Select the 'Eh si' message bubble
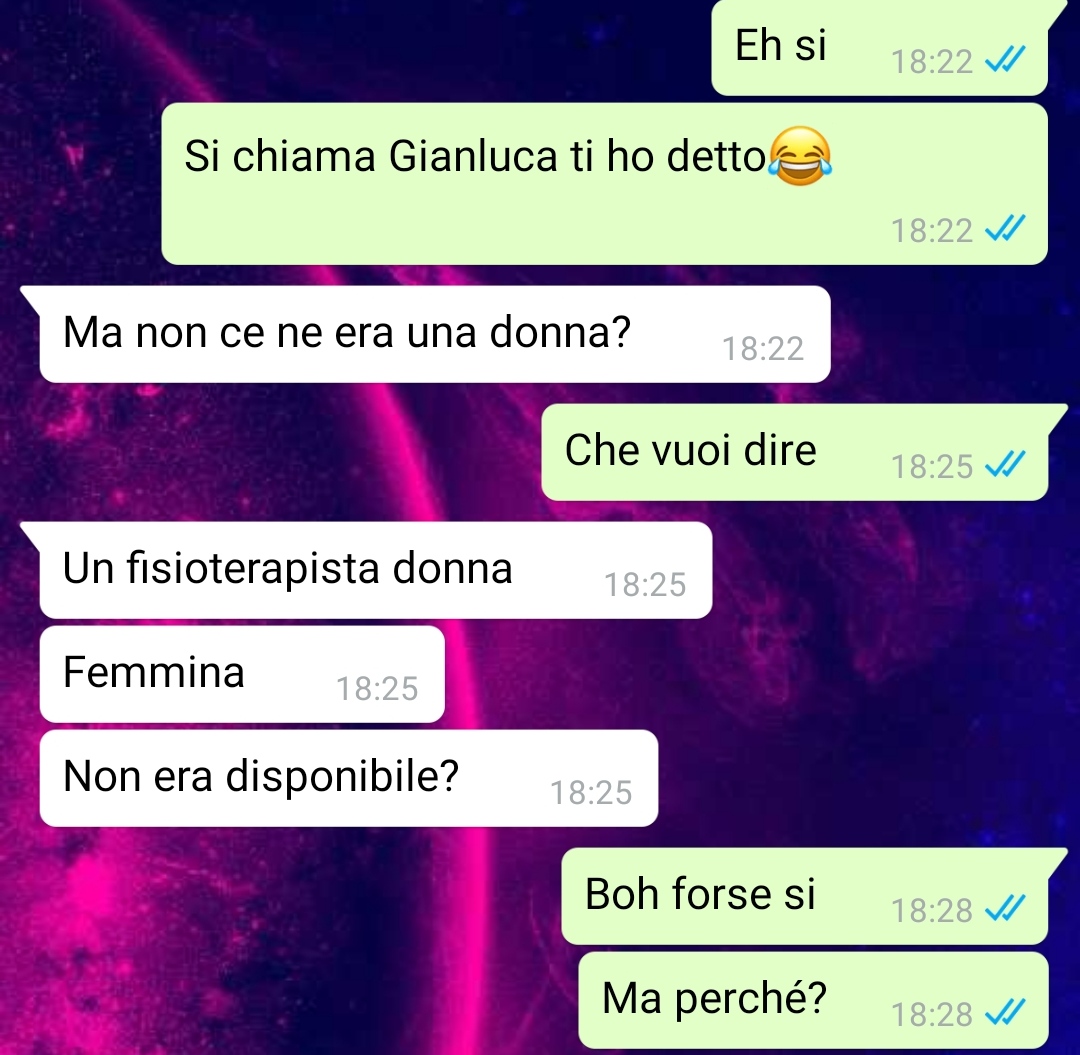 click(880, 48)
